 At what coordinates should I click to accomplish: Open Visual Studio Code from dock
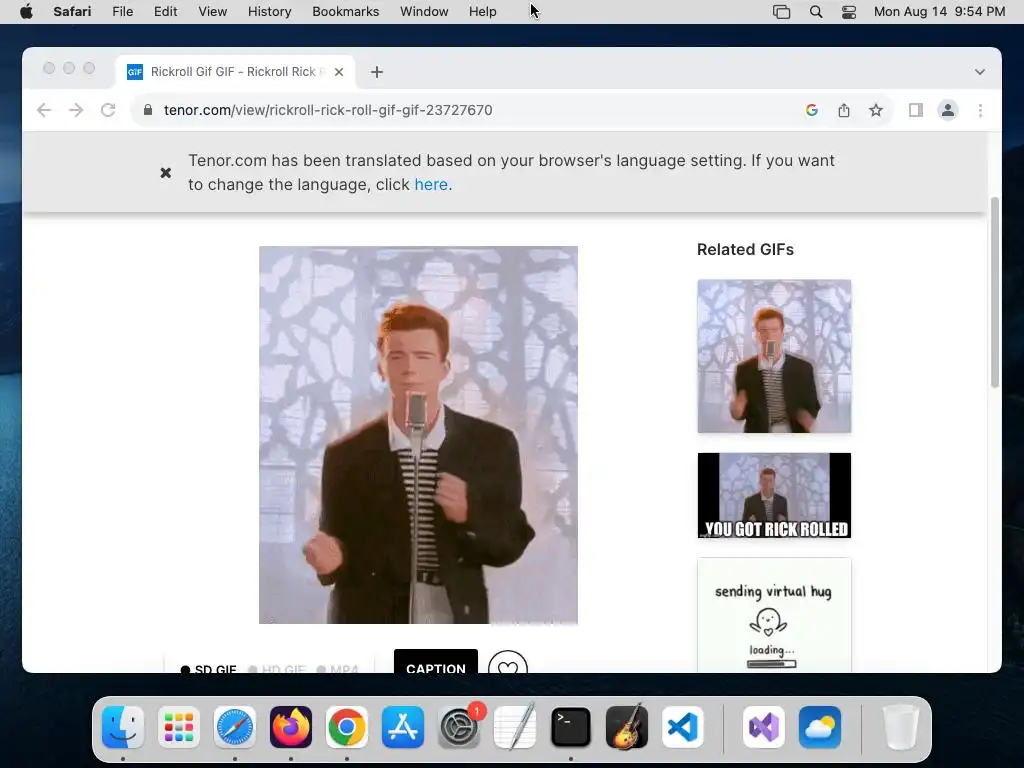click(683, 727)
